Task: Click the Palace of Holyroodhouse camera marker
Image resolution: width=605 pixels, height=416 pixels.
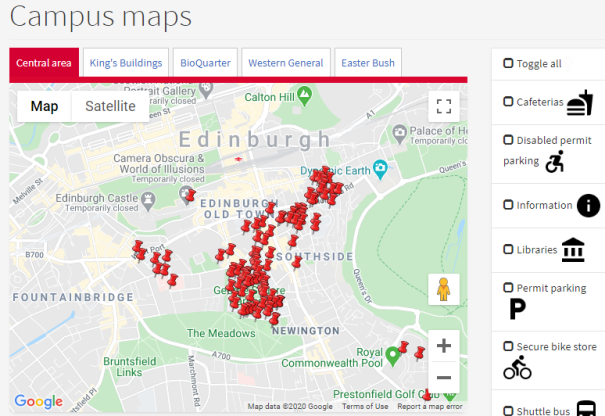Action: pyautogui.click(x=400, y=134)
